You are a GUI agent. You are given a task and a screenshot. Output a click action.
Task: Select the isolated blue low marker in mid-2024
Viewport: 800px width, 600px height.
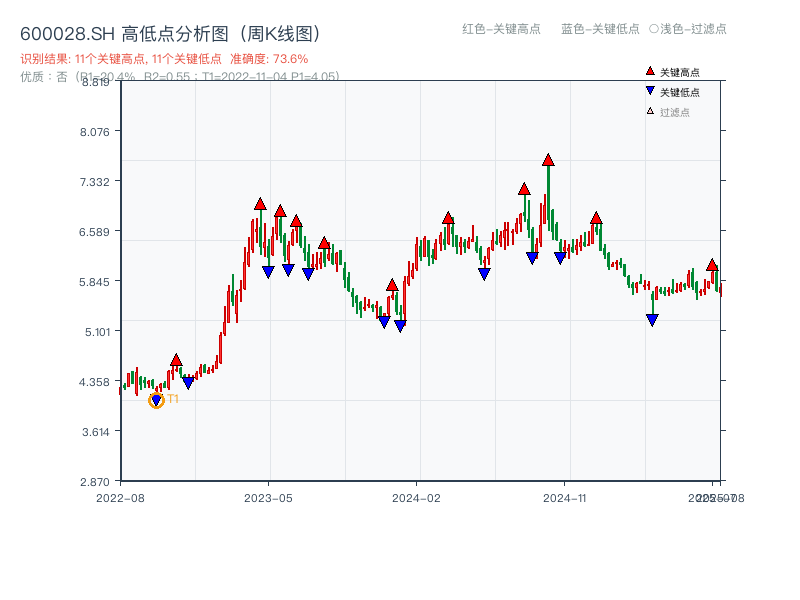click(x=484, y=274)
